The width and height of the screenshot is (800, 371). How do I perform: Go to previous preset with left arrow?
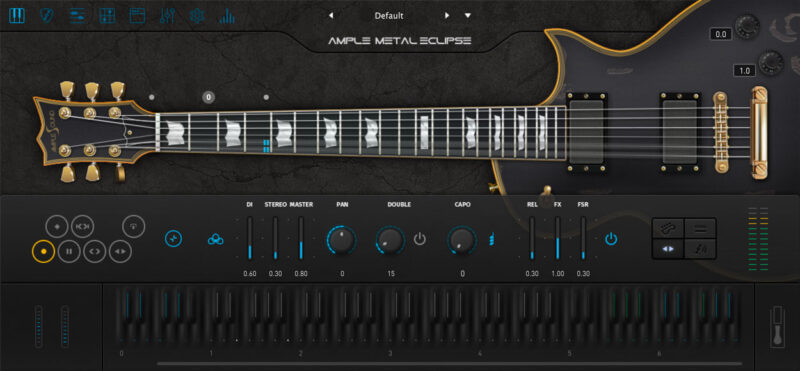click(x=331, y=16)
